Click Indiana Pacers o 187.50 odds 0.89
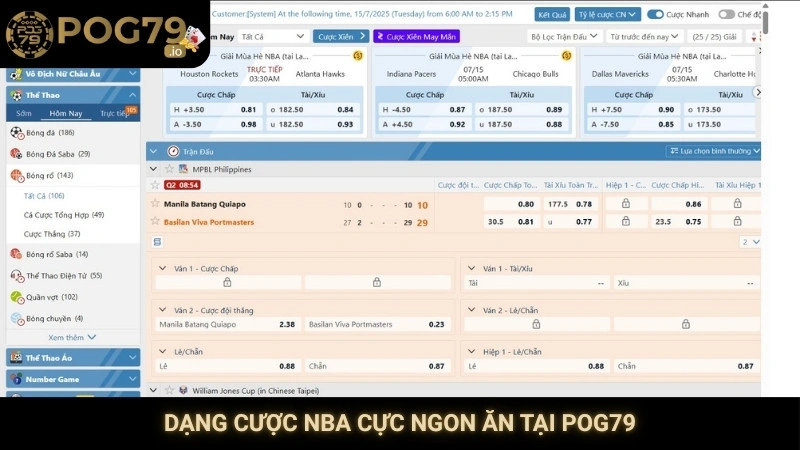 tap(520, 109)
